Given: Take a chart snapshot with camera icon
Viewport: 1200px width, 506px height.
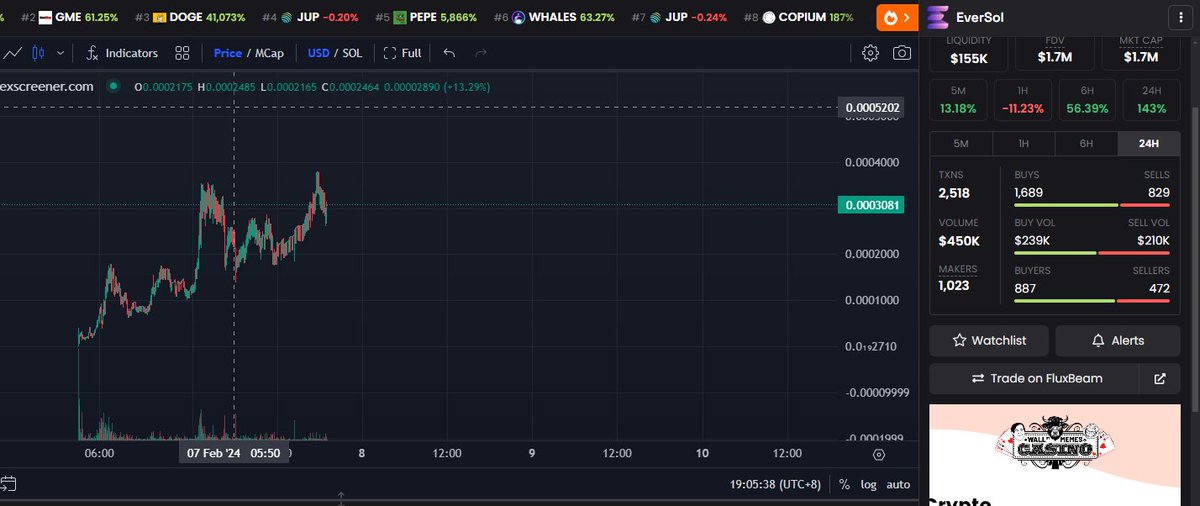Looking at the screenshot, I should coord(902,53).
